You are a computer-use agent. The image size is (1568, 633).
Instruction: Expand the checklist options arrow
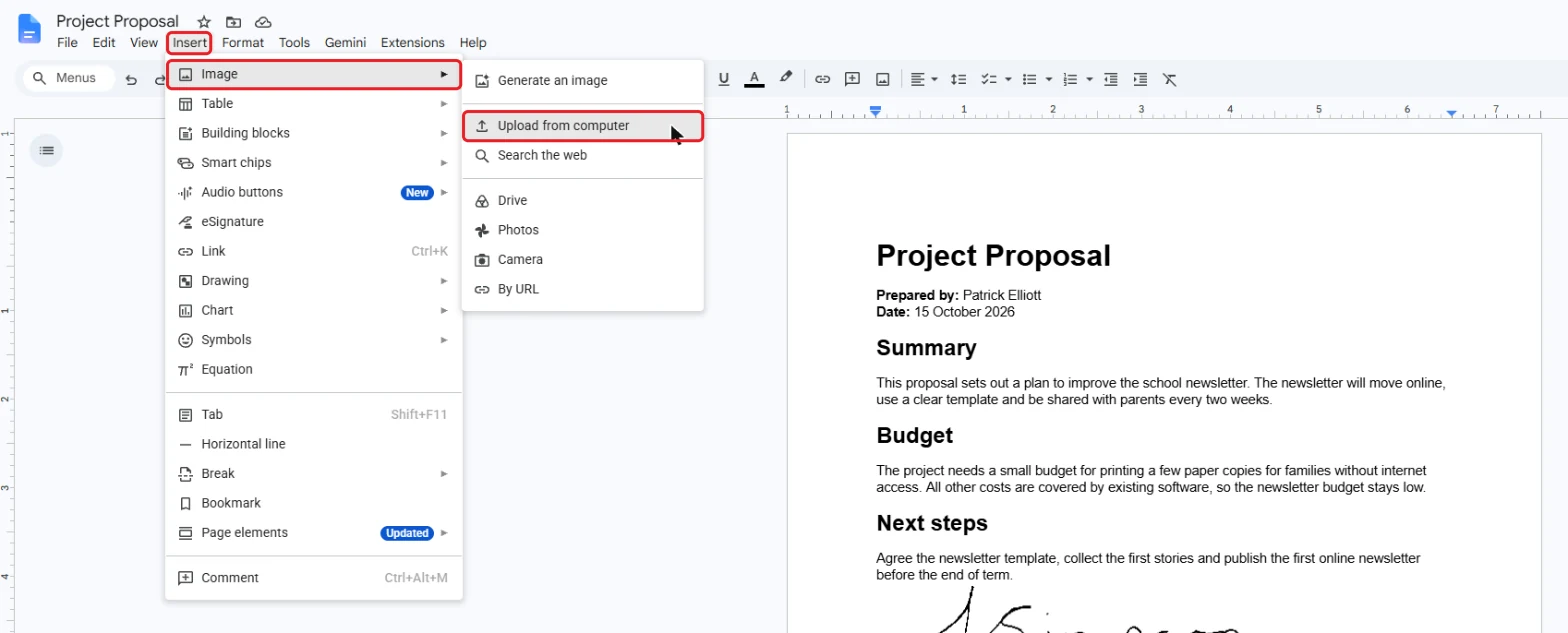1008,78
